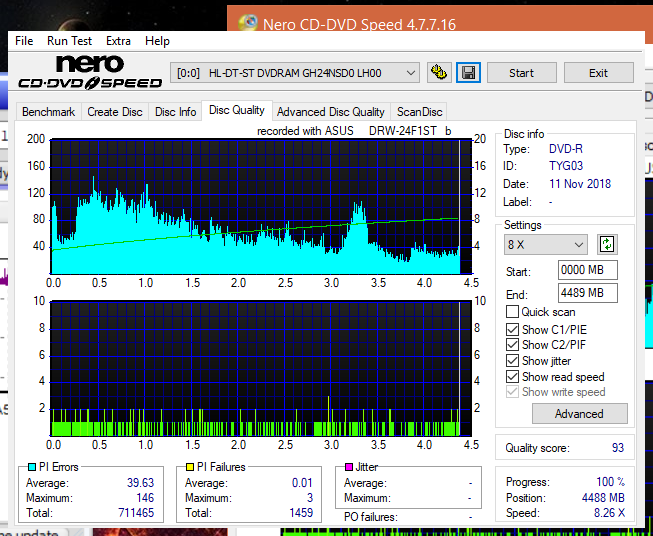Click the yellow PI Failures legend square
This screenshot has height=536, width=653.
(x=190, y=467)
